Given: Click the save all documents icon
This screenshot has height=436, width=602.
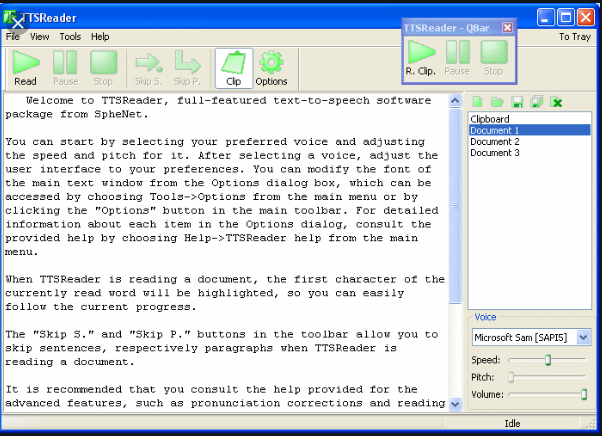Looking at the screenshot, I should coord(536,102).
